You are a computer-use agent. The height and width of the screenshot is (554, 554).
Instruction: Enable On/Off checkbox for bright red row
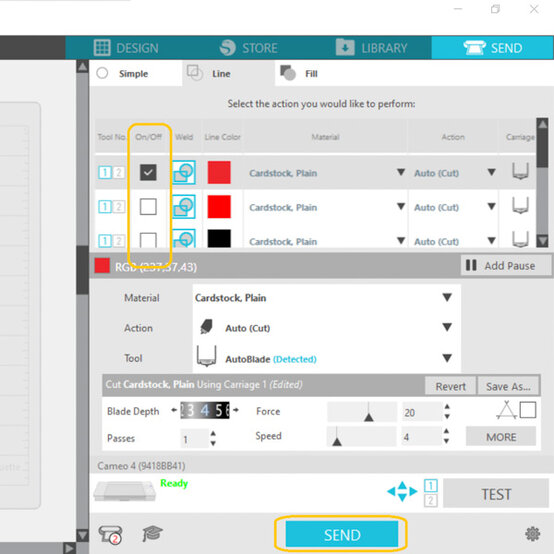click(x=148, y=207)
